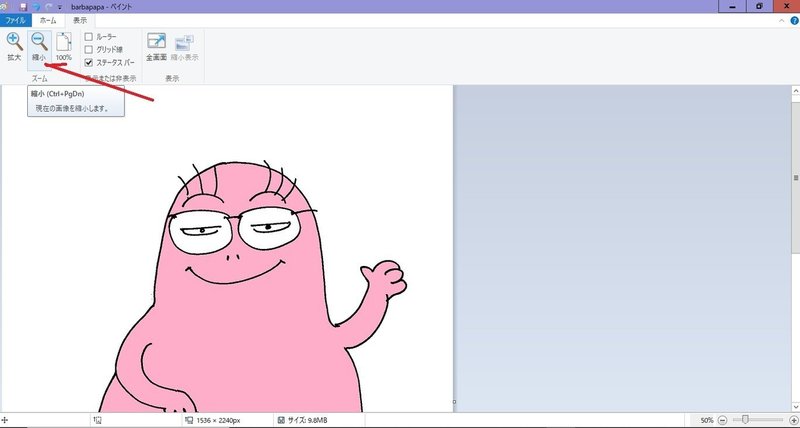Click the Paint app icon in title bar
The image size is (800, 428).
[x=4, y=7]
